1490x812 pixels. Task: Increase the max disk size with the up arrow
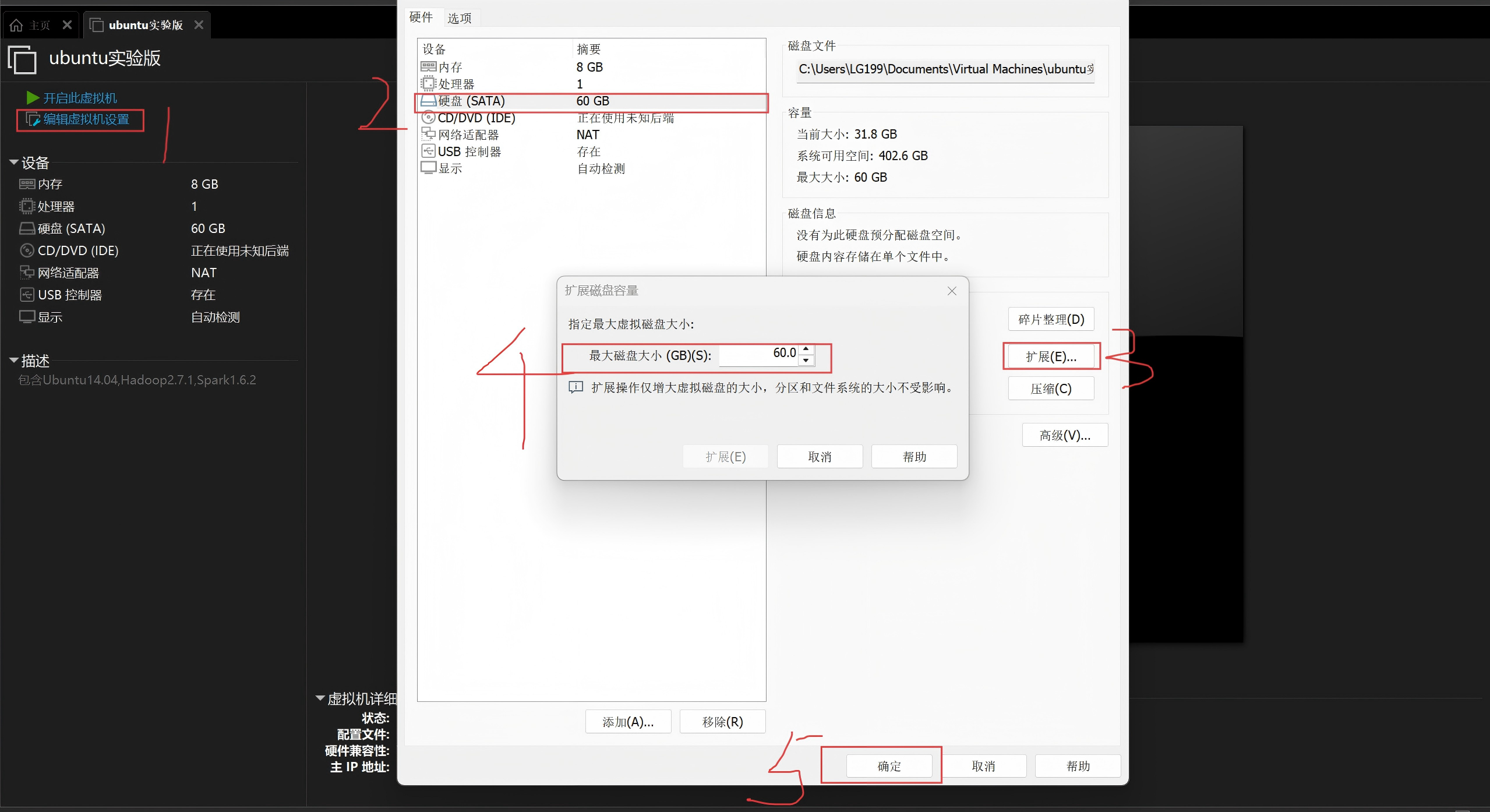point(806,349)
